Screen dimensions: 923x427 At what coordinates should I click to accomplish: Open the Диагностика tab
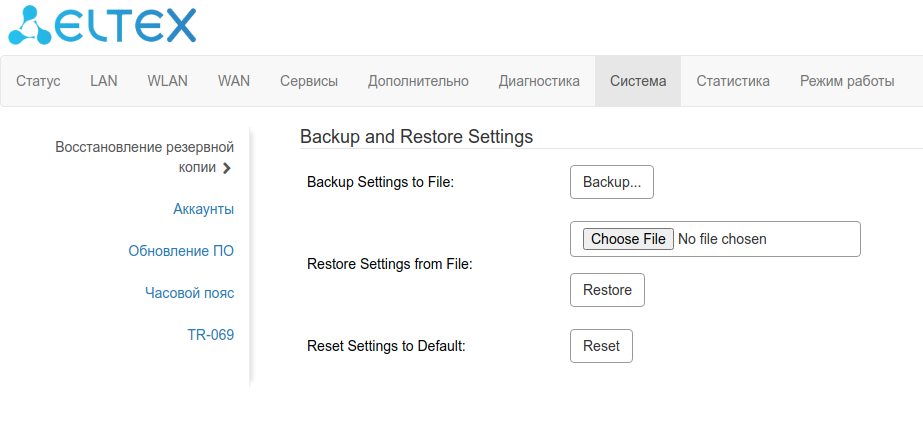539,81
